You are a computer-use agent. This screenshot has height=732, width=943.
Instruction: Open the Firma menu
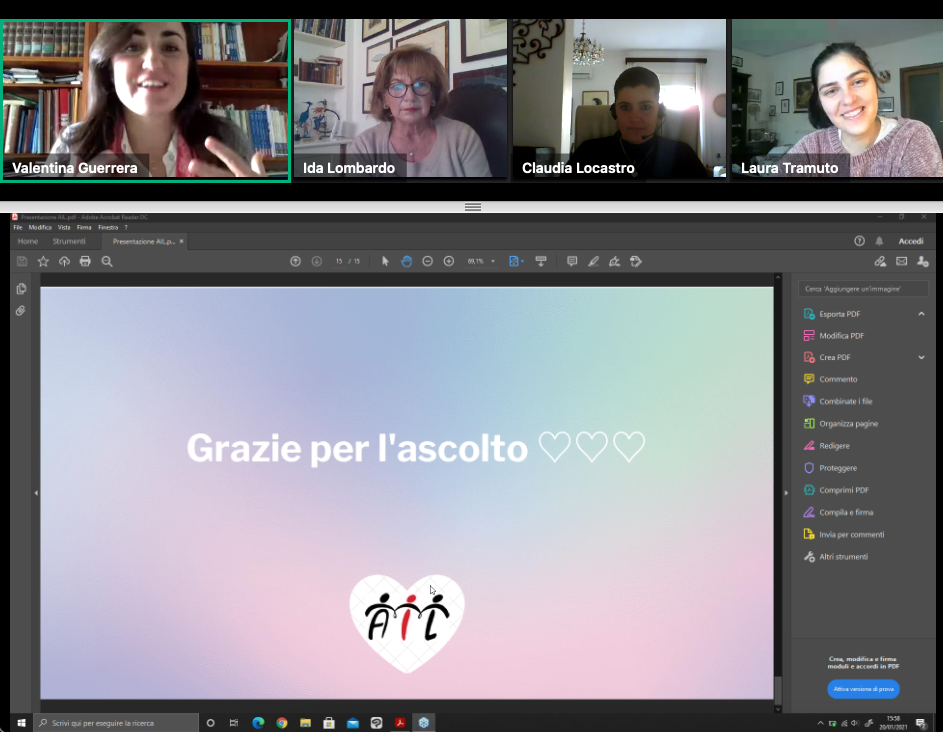coord(84,227)
